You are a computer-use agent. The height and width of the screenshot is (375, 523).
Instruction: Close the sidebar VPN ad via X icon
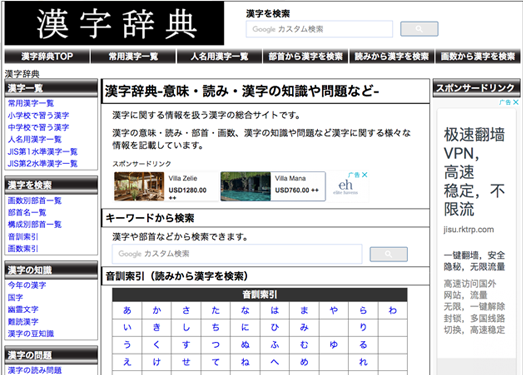click(516, 102)
